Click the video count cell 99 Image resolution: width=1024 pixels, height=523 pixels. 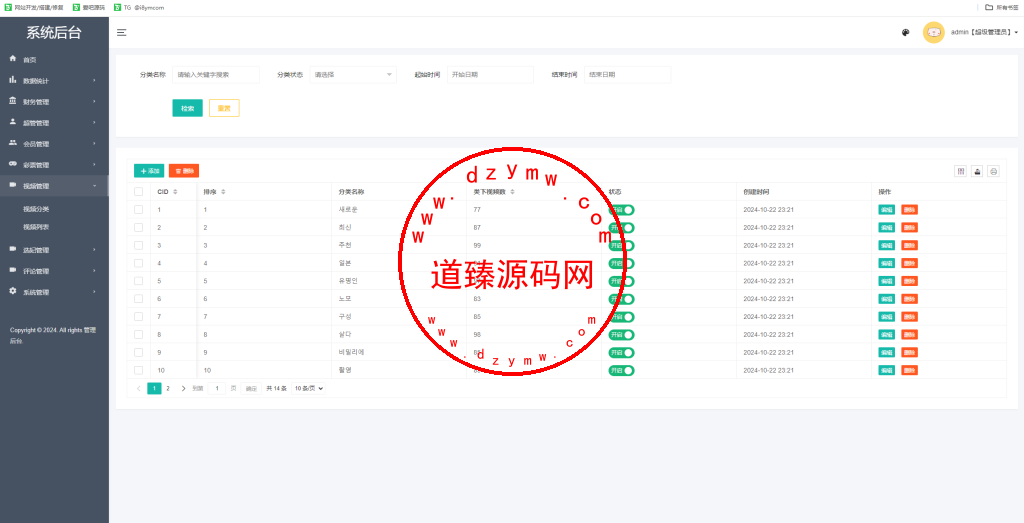click(x=477, y=246)
